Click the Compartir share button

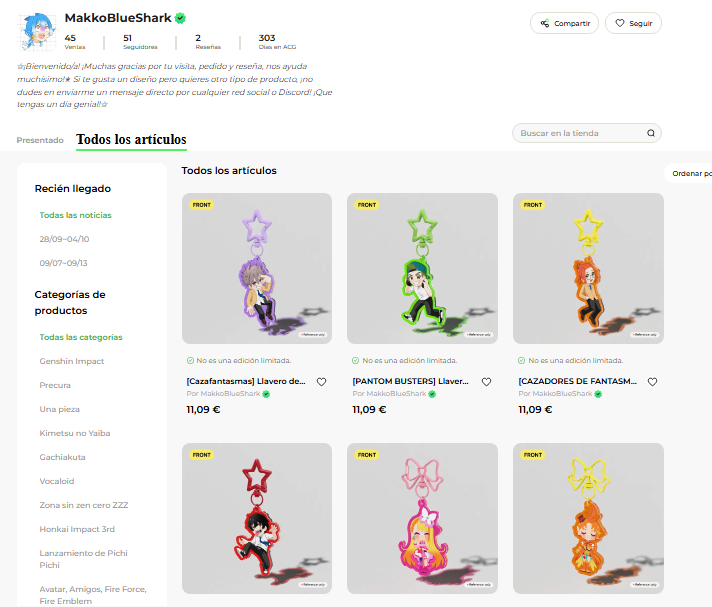point(564,23)
